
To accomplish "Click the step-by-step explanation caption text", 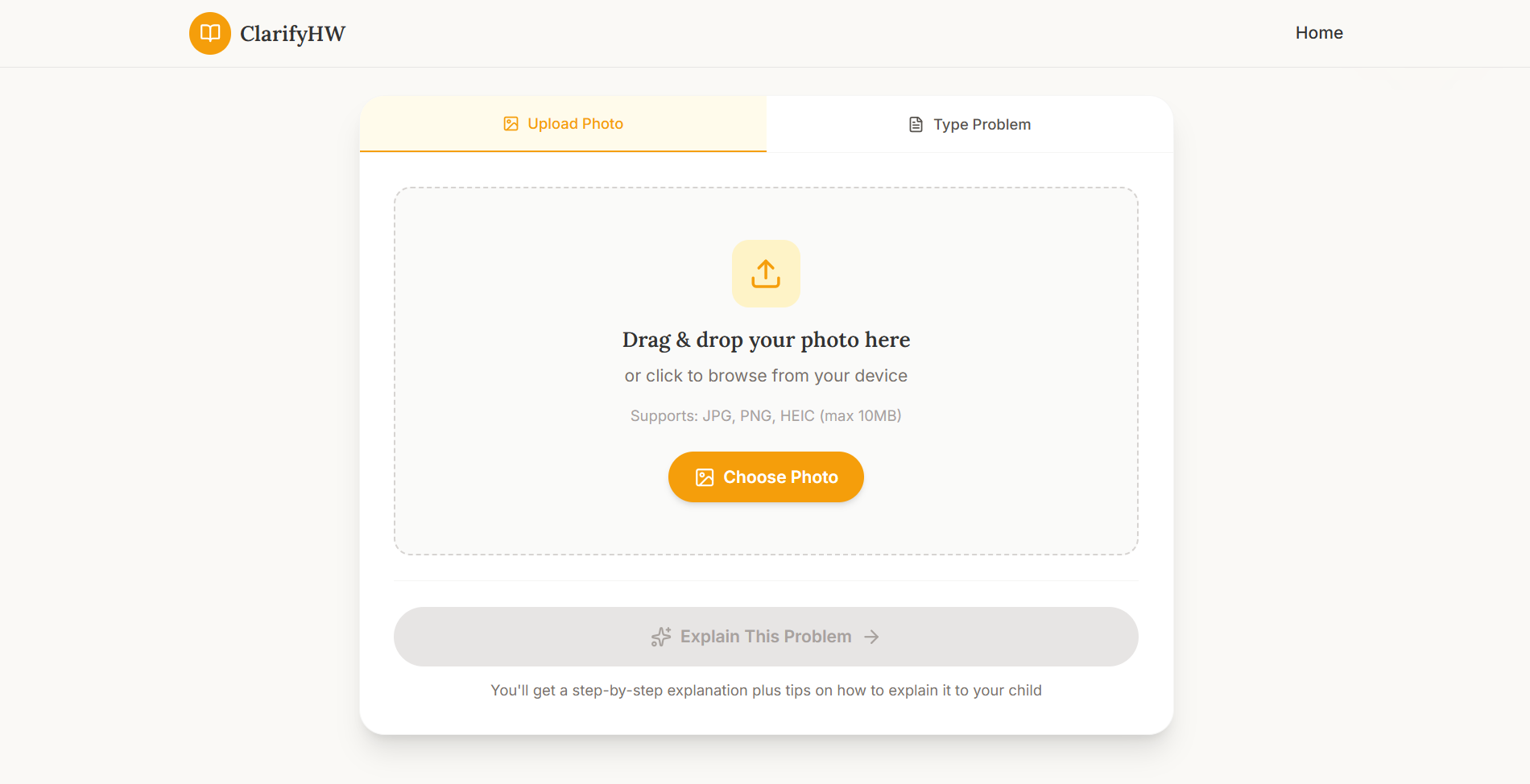I will click(x=766, y=691).
